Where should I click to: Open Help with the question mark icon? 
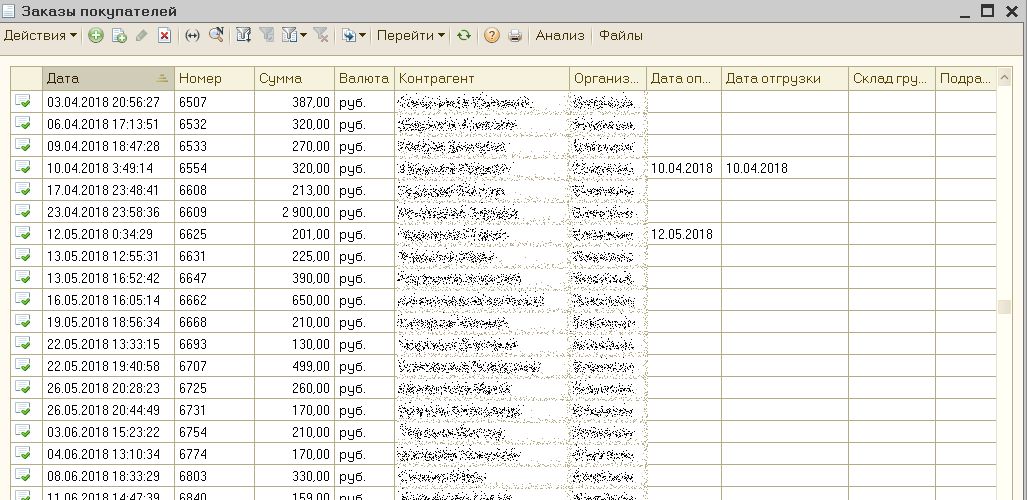pos(491,36)
